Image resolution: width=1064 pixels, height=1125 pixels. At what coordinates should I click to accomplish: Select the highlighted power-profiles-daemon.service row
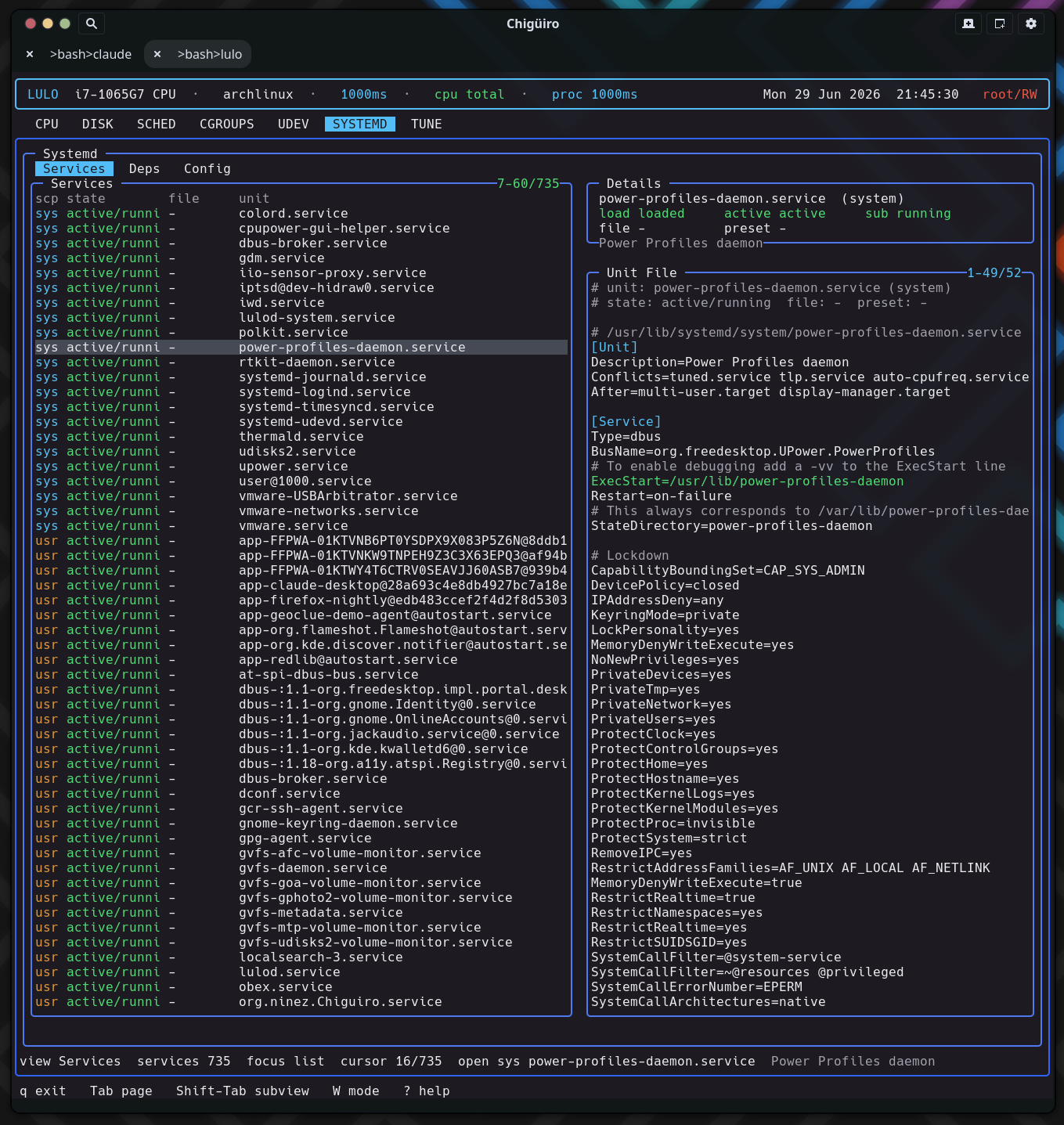tap(301, 347)
